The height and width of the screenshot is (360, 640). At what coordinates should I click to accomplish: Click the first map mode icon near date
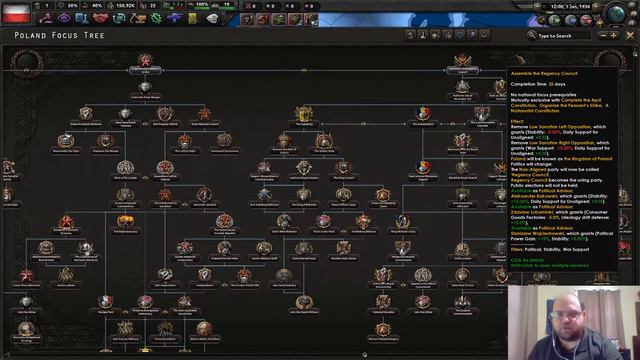pos(554,20)
